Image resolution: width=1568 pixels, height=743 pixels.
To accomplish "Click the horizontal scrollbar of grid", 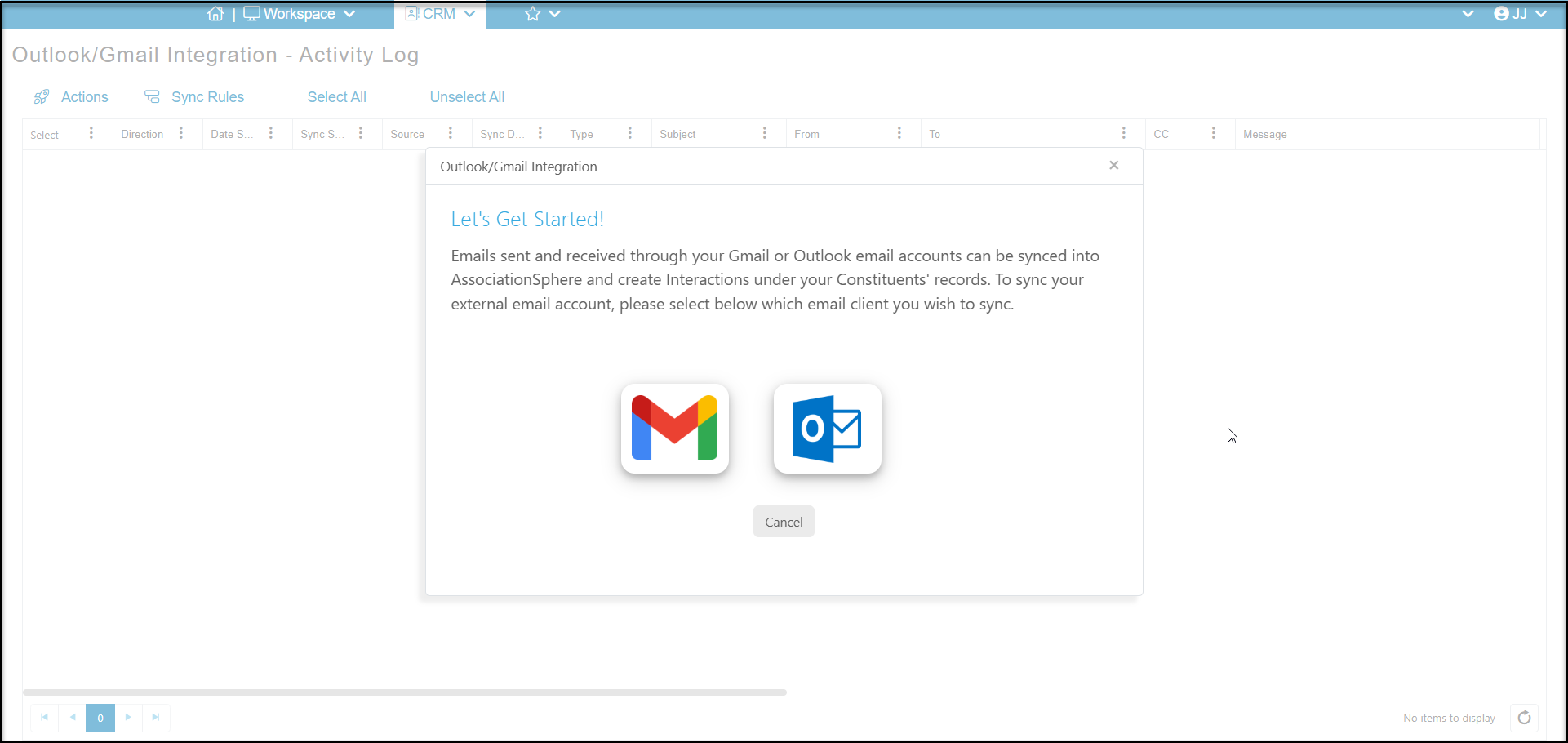I will coord(405,692).
